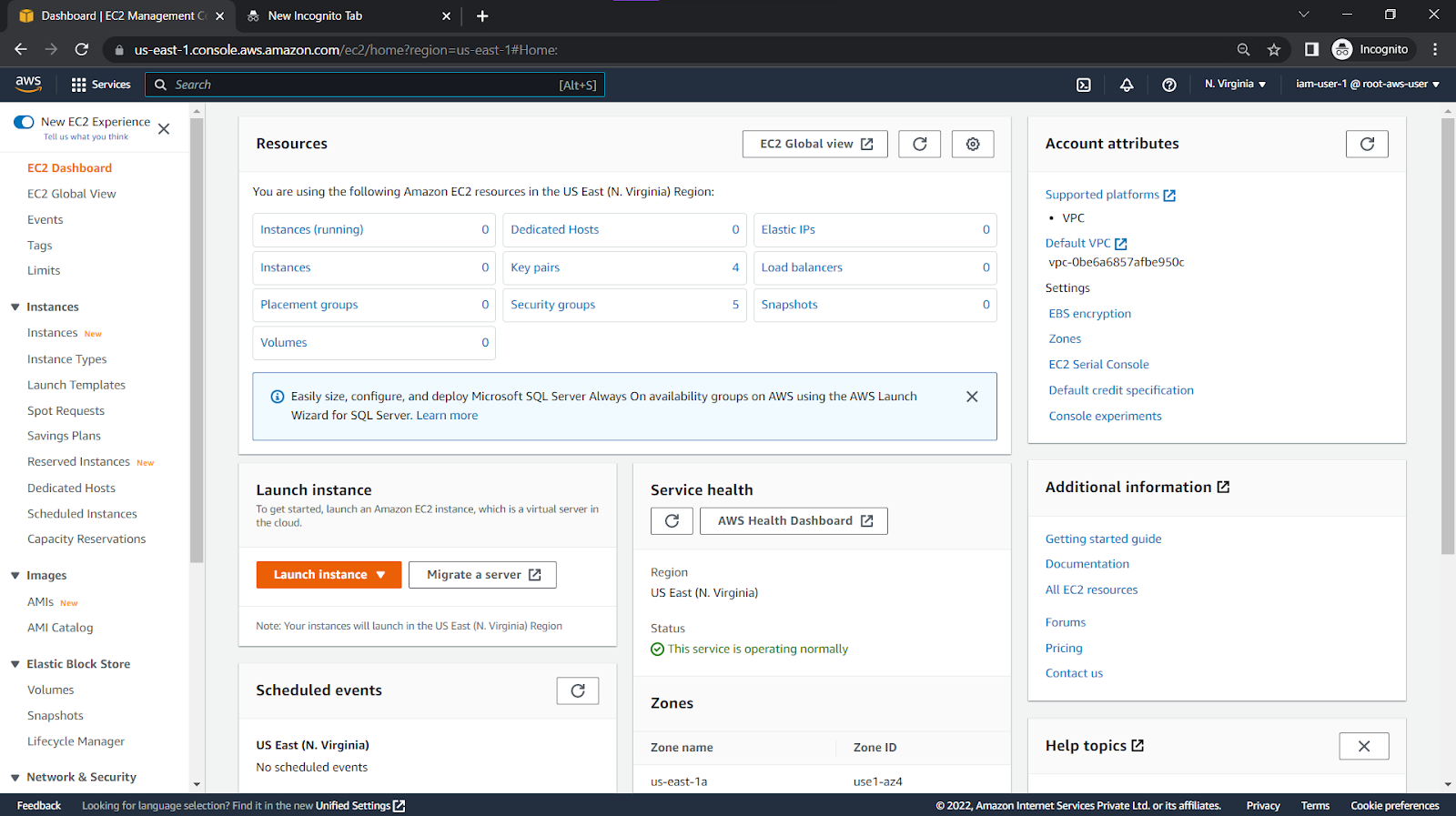Open the Launch instance dropdown
The image size is (1456, 816).
pyautogui.click(x=329, y=575)
